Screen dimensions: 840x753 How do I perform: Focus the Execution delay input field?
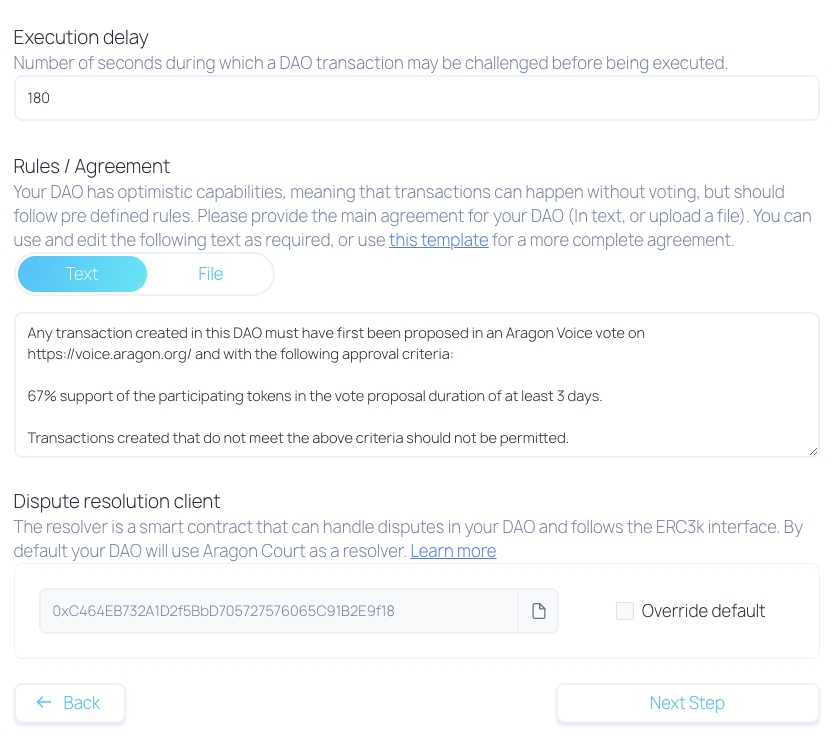(x=416, y=99)
